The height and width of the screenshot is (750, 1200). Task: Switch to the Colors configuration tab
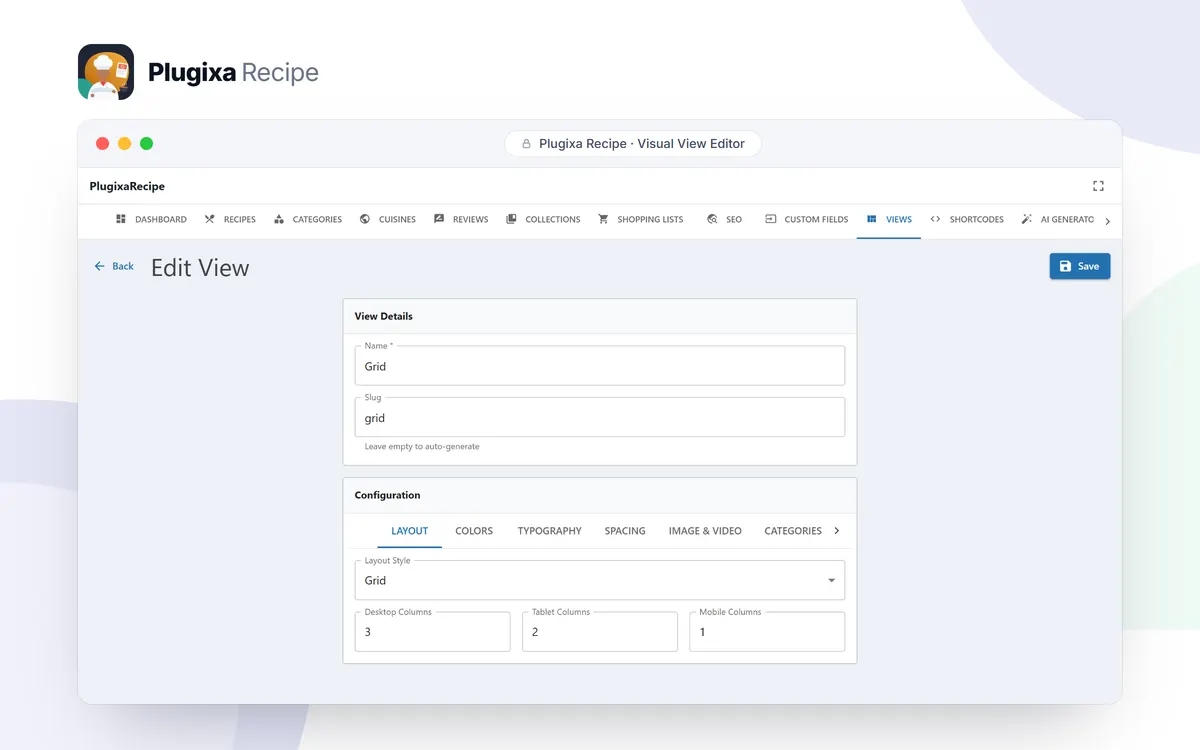pyautogui.click(x=474, y=531)
